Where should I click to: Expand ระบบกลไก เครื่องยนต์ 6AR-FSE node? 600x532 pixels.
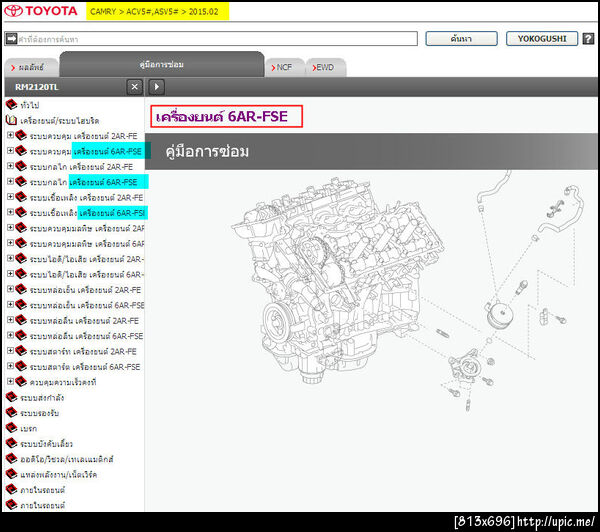tap(10, 181)
